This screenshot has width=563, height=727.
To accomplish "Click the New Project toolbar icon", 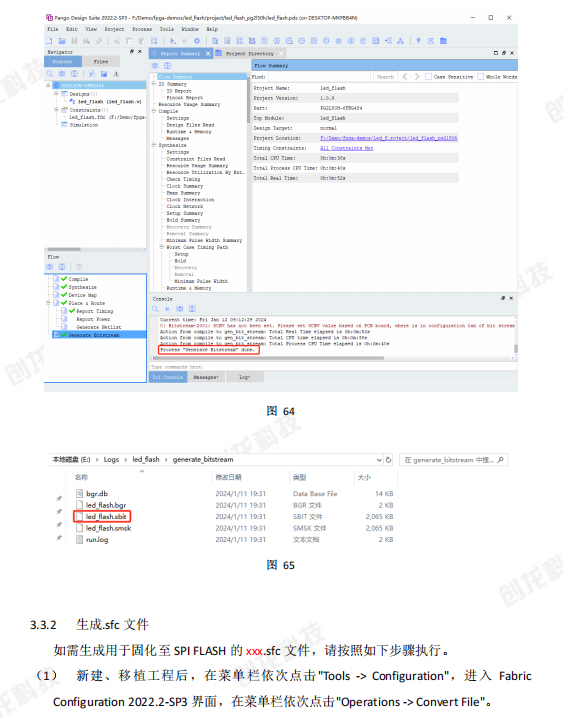I will tap(49, 41).
